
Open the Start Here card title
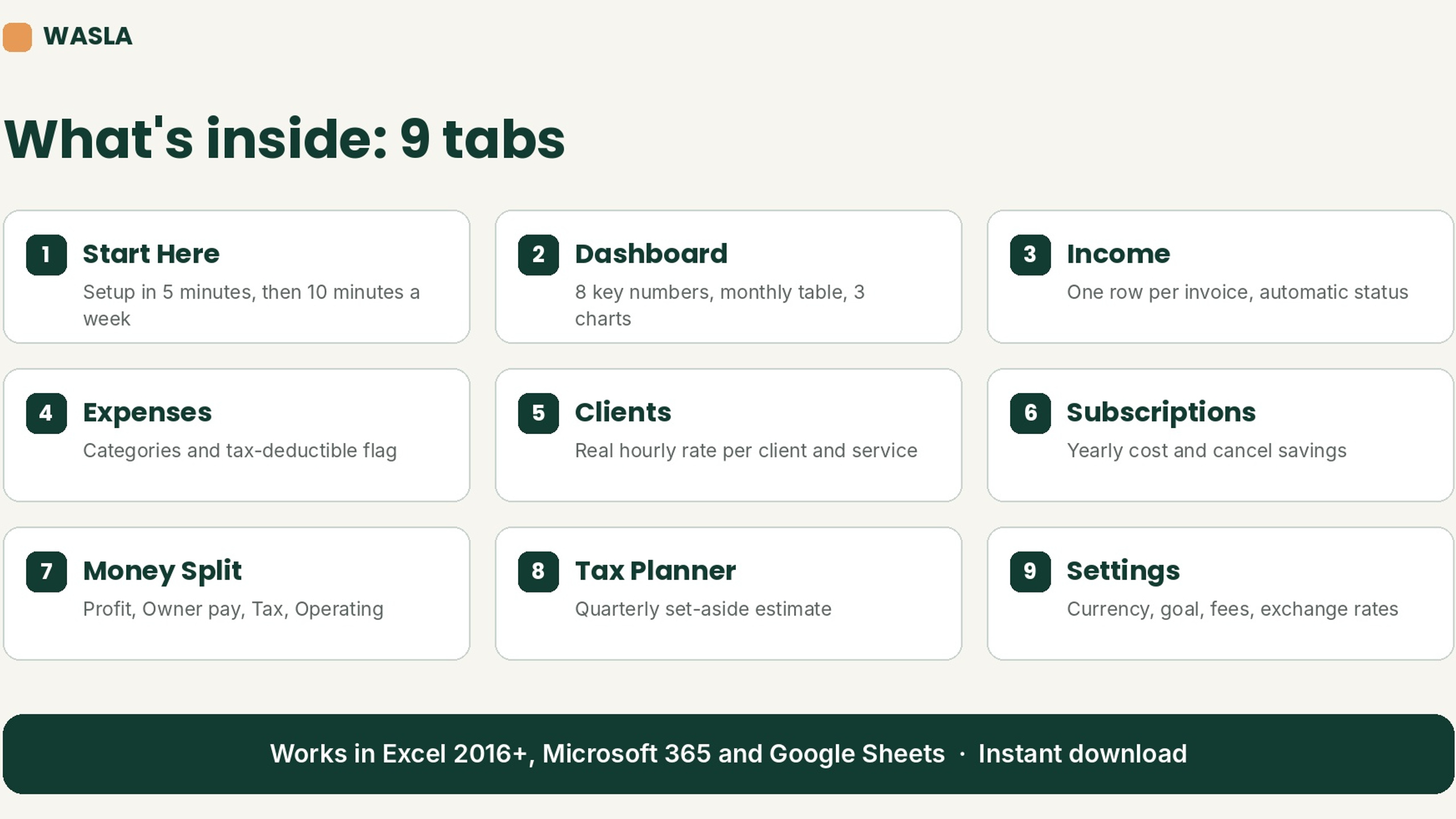(151, 254)
